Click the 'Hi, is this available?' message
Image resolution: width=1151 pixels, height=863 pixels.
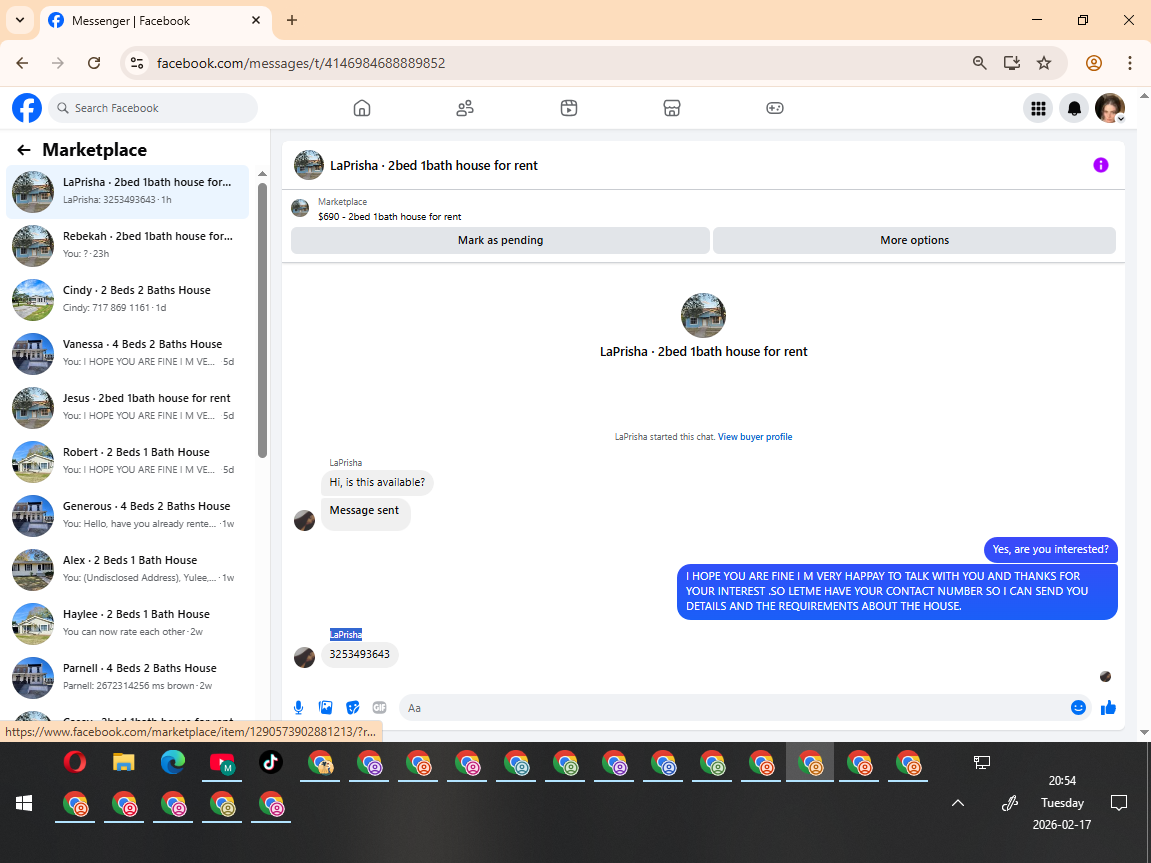pos(377,482)
